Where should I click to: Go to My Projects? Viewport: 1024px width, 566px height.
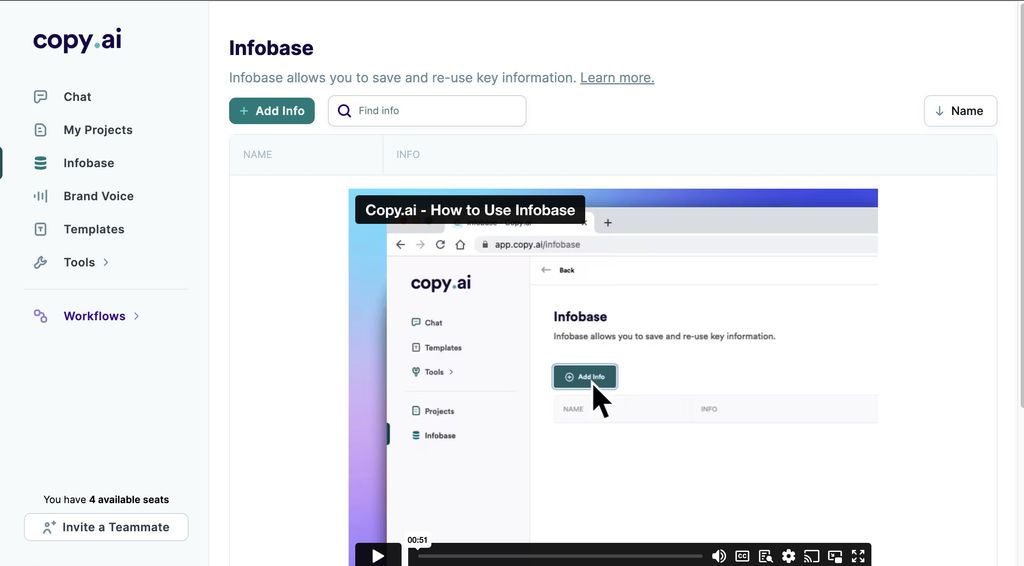(x=97, y=130)
